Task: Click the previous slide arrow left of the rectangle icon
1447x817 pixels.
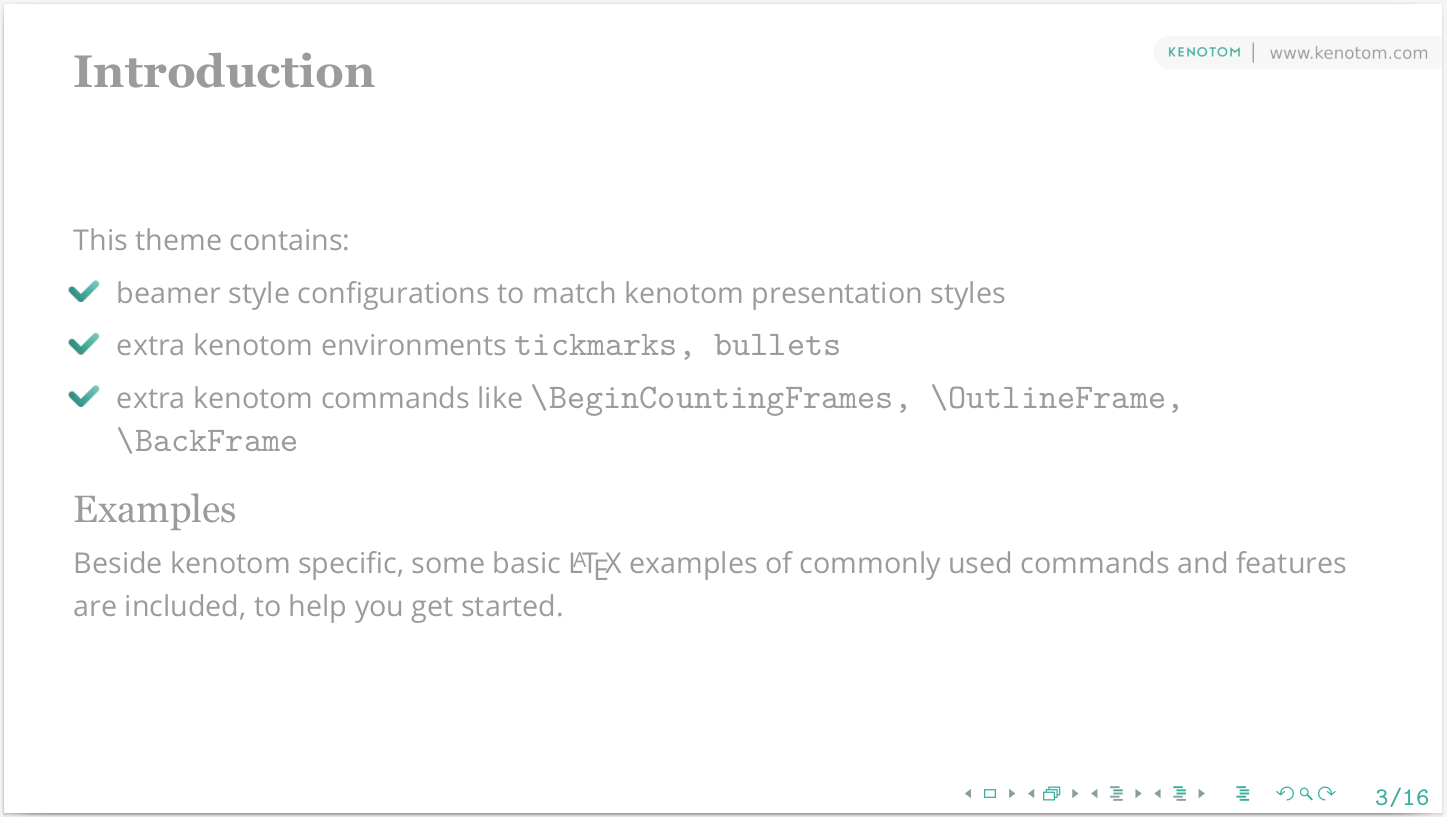Action: [968, 794]
